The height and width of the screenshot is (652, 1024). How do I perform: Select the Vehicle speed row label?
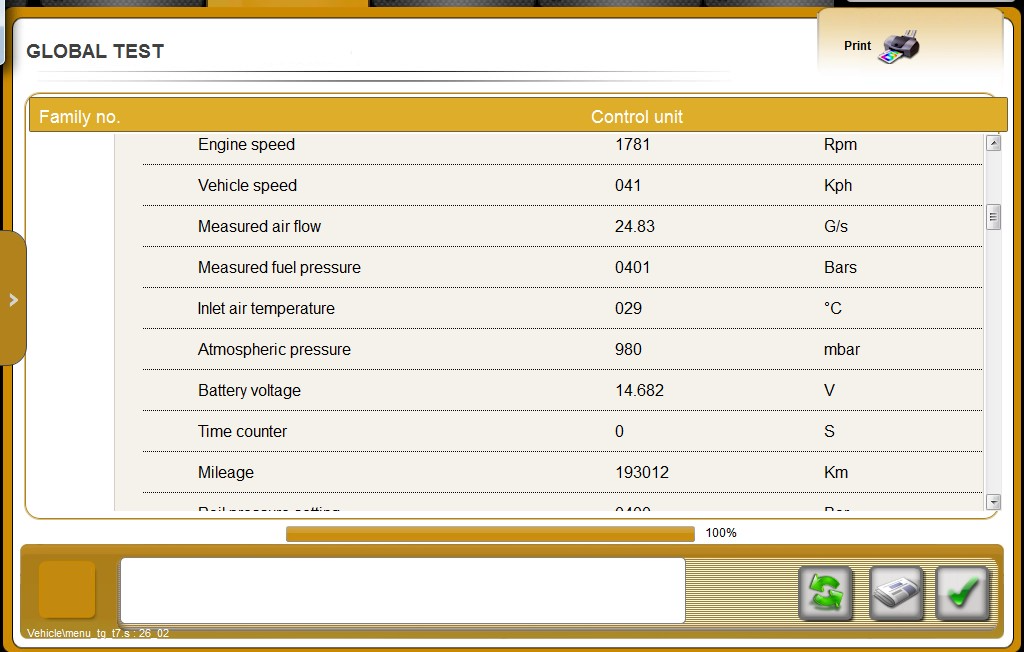248,186
